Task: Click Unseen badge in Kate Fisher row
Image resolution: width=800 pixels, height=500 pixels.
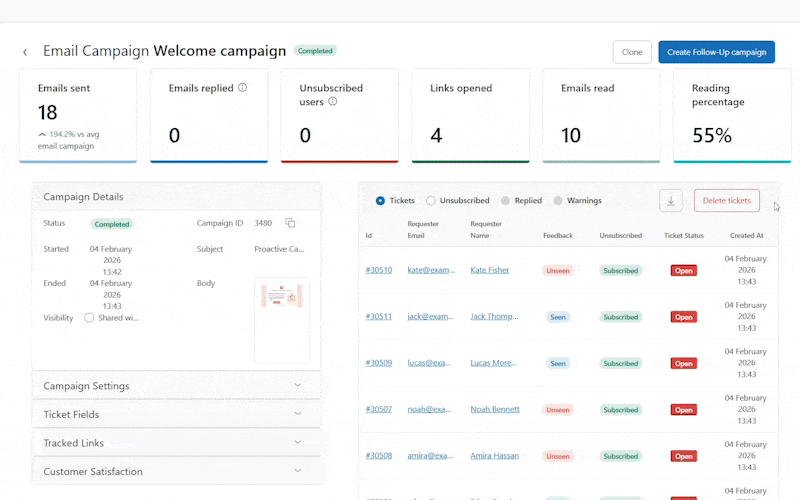Action: click(558, 271)
